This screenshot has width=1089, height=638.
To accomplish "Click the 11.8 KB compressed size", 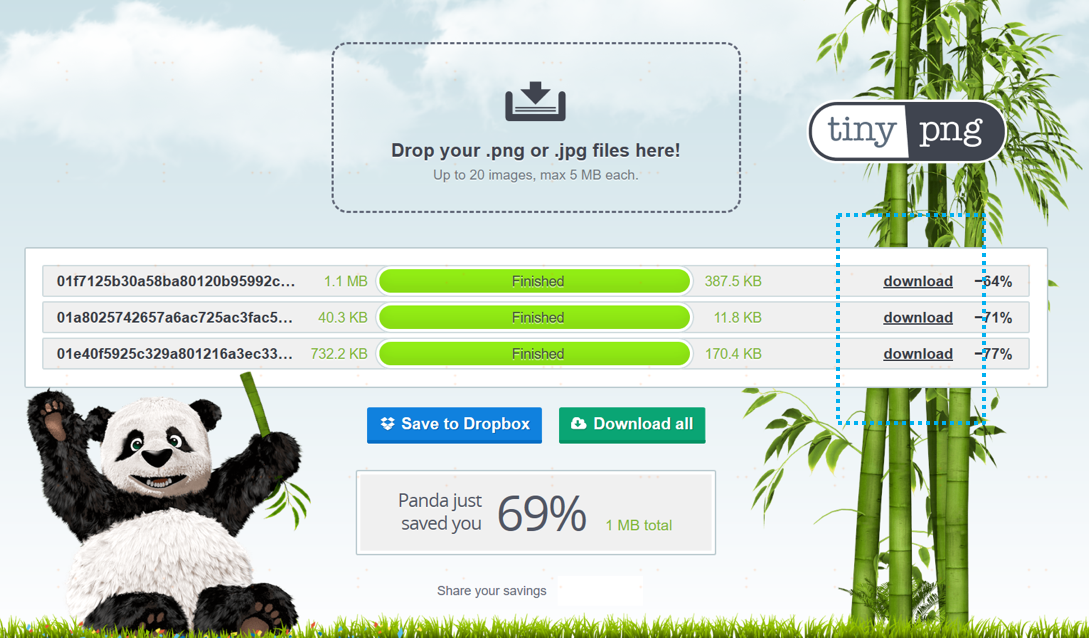I will click(x=738, y=317).
